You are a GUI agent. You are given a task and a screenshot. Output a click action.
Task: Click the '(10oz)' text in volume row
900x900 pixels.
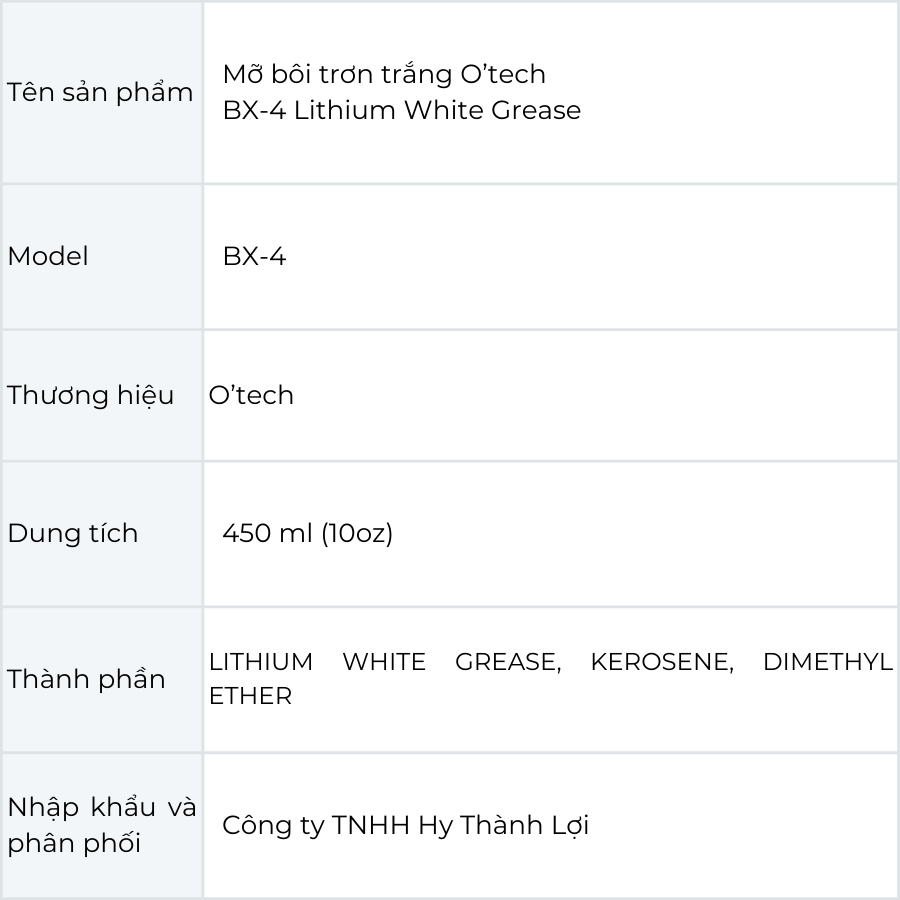click(x=357, y=533)
